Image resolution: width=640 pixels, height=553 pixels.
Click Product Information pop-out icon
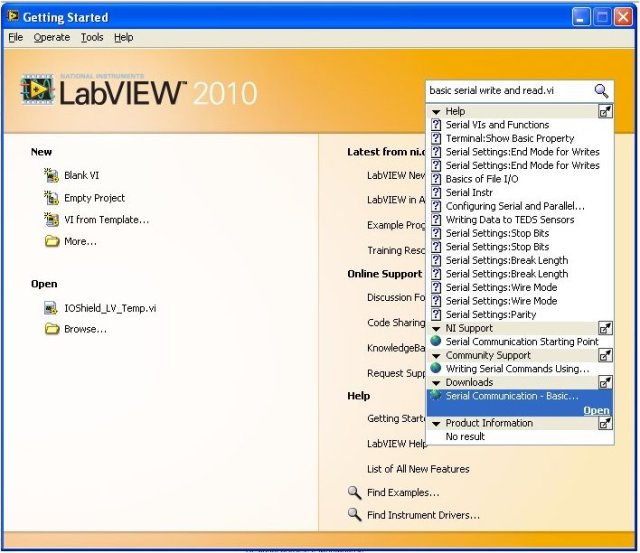[605, 423]
